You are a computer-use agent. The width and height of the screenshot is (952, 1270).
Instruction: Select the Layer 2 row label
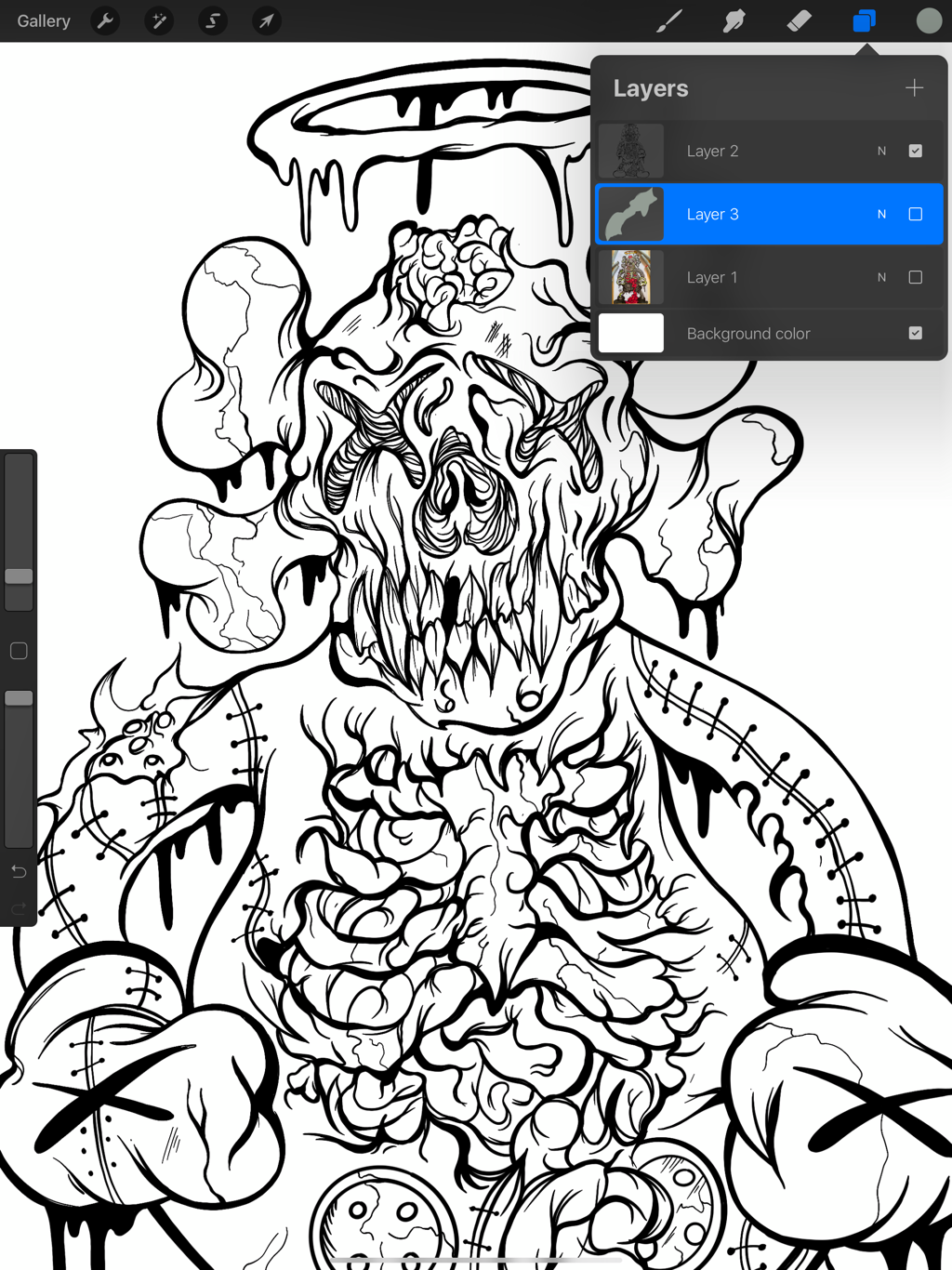coord(712,151)
